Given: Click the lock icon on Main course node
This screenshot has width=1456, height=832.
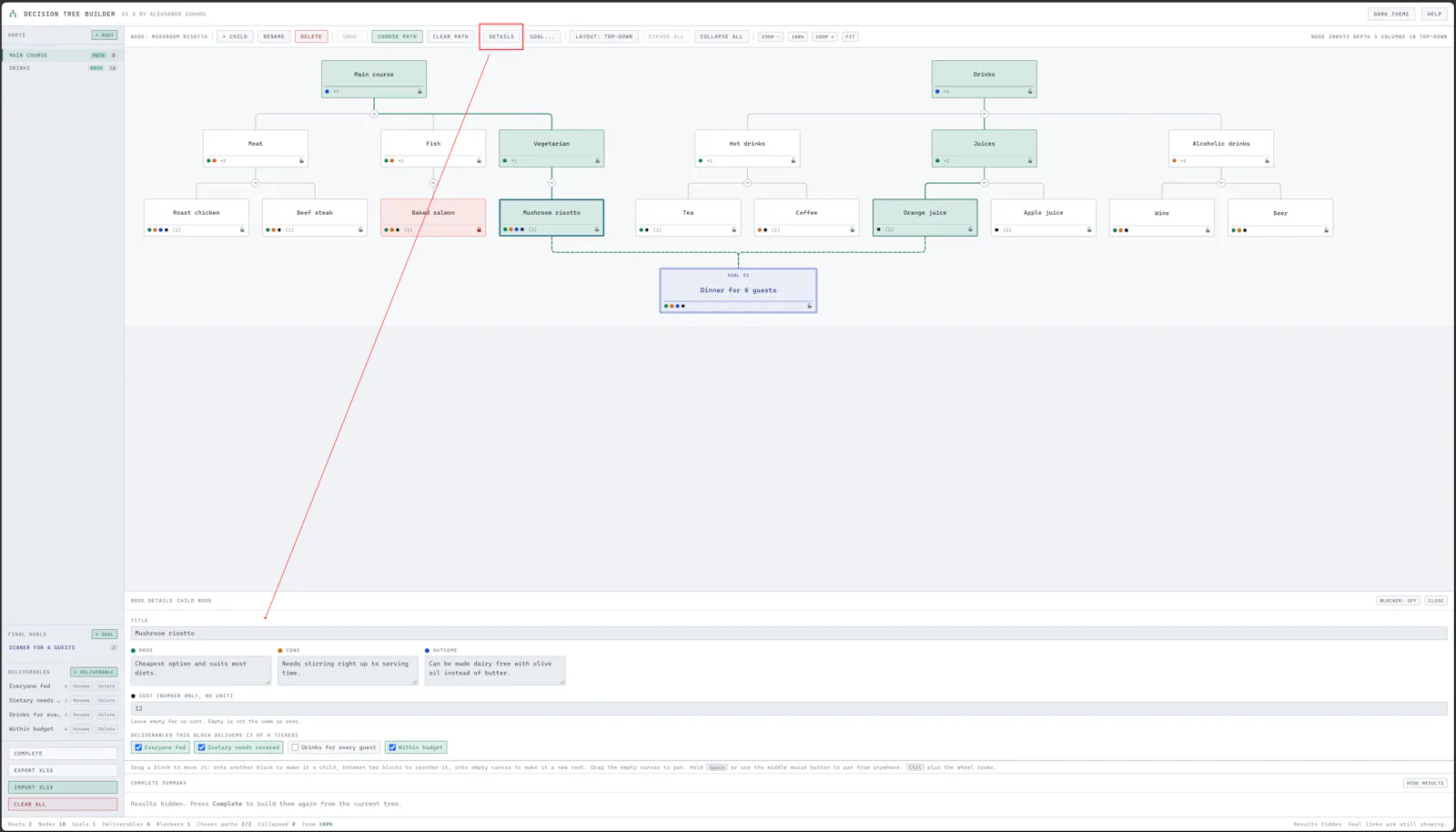Looking at the screenshot, I should (x=420, y=91).
